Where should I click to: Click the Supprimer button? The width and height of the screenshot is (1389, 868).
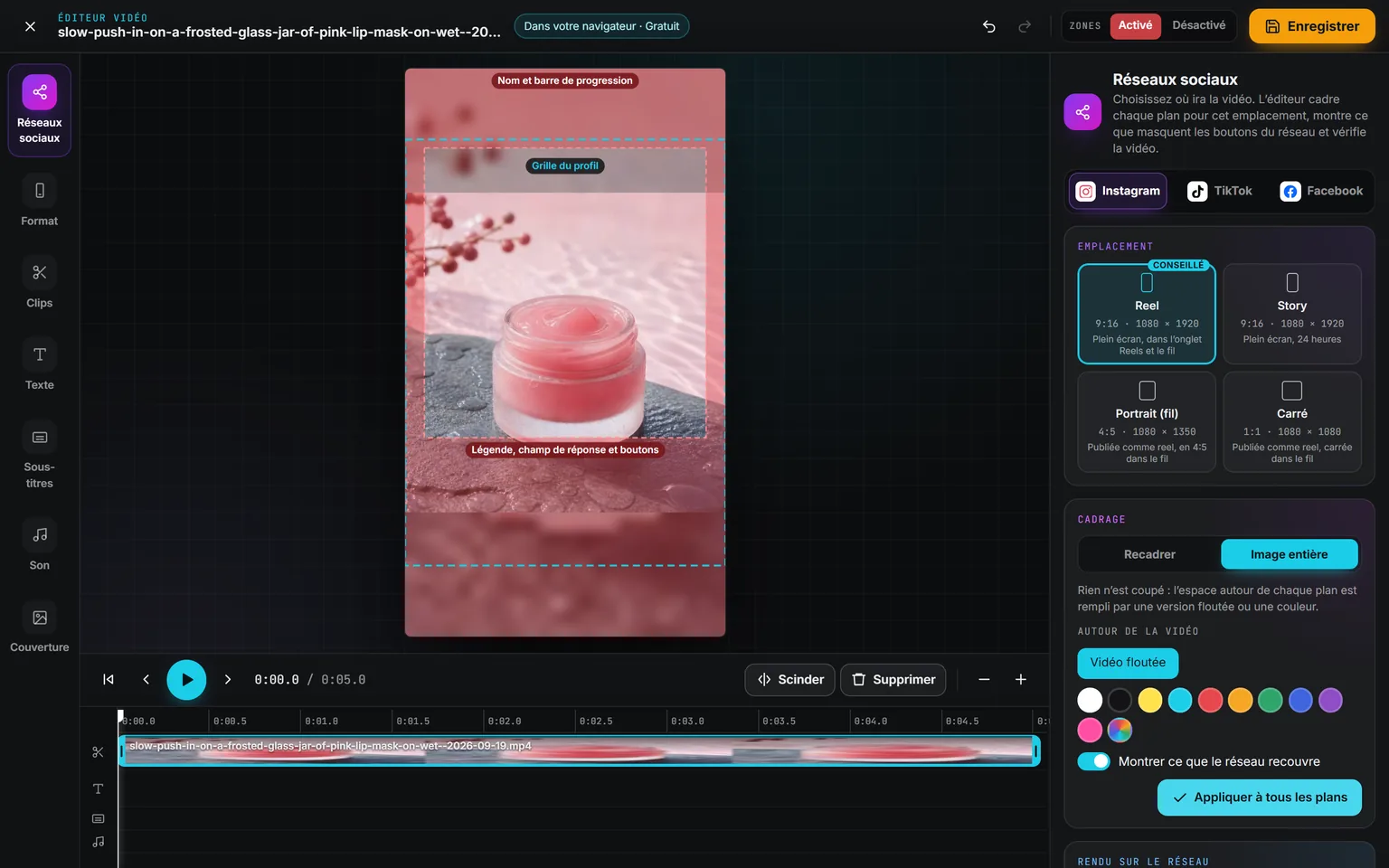[893, 680]
